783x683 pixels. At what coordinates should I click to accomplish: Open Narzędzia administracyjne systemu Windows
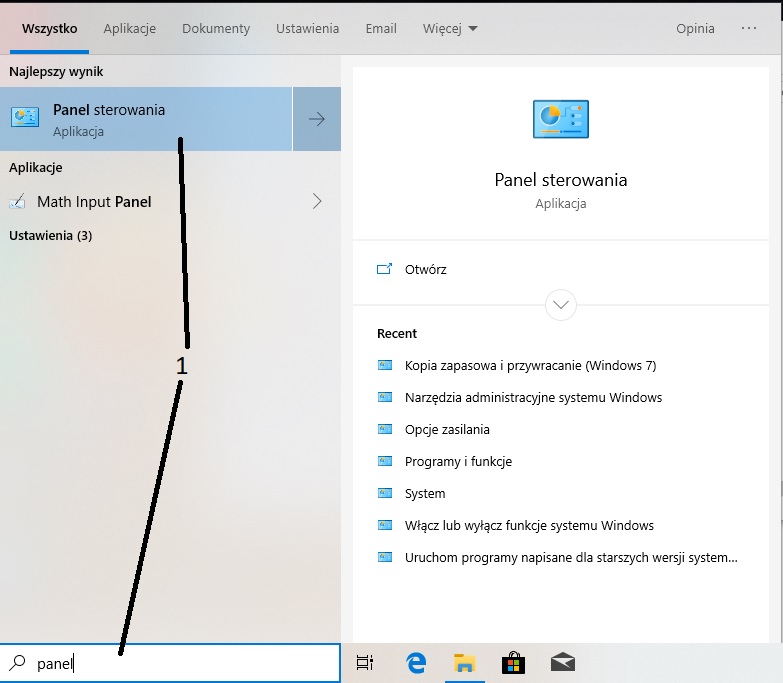click(x=533, y=397)
